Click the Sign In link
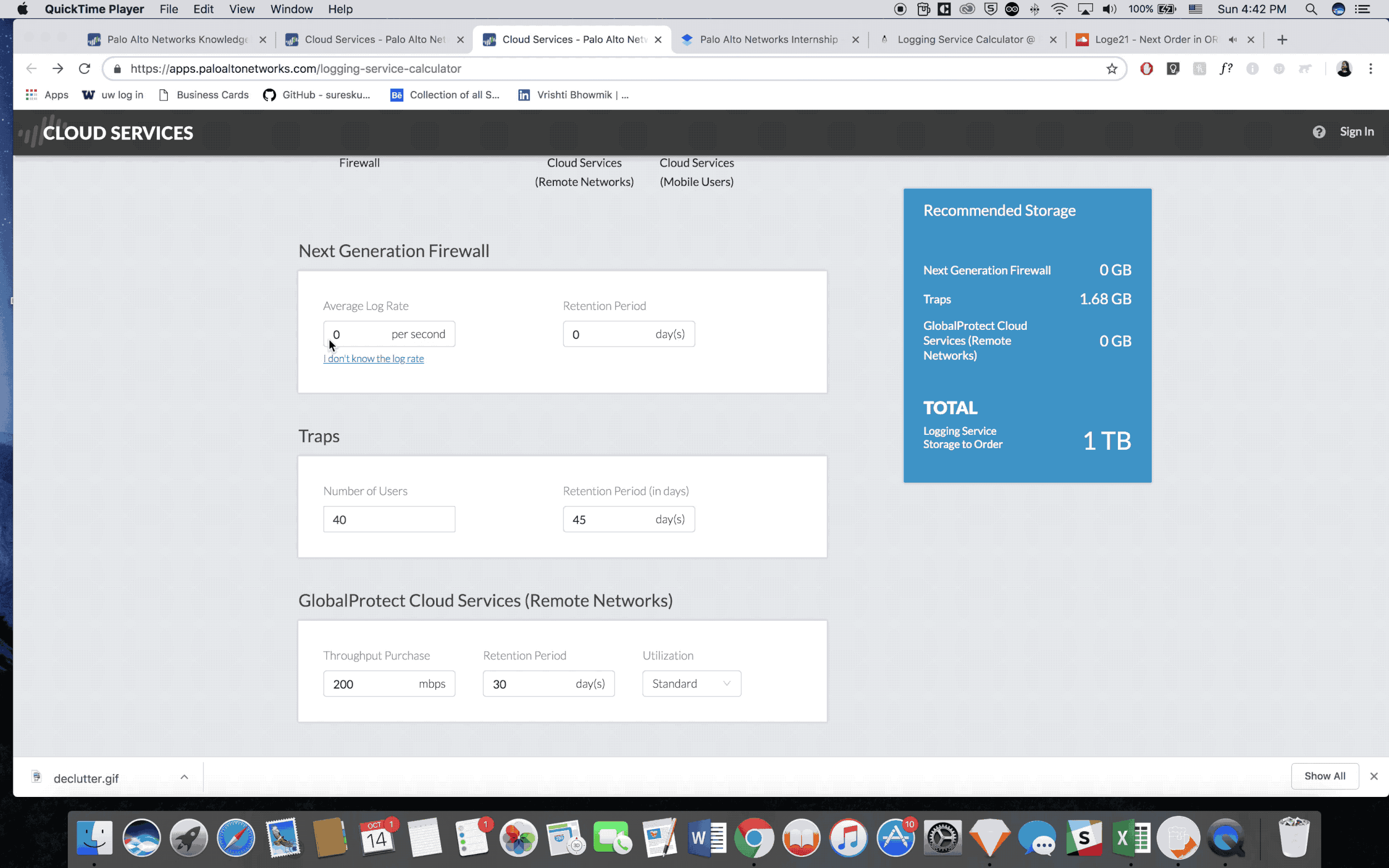This screenshot has width=1389, height=868. (1357, 132)
